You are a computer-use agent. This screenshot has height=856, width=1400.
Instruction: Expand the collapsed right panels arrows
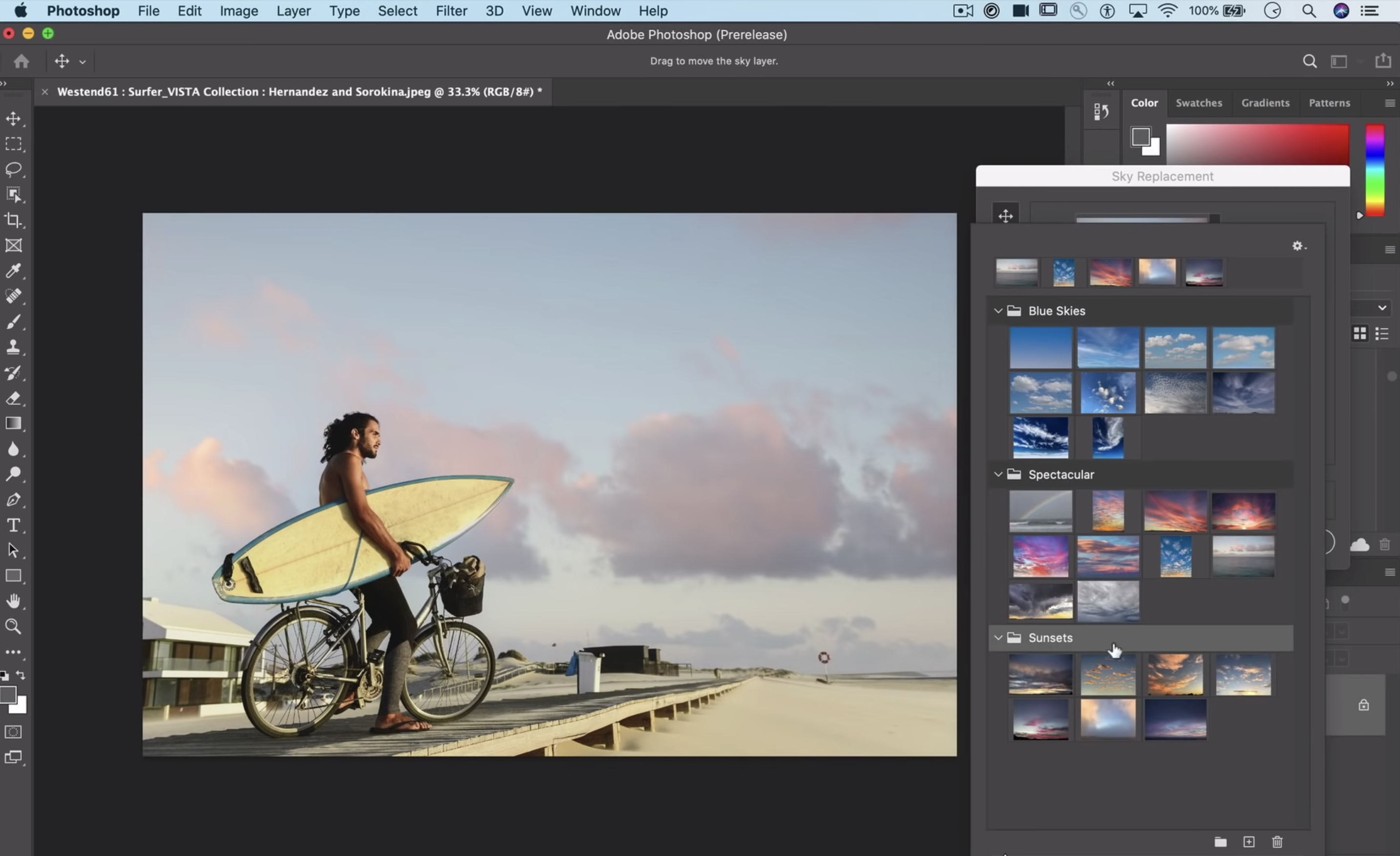tap(1110, 84)
